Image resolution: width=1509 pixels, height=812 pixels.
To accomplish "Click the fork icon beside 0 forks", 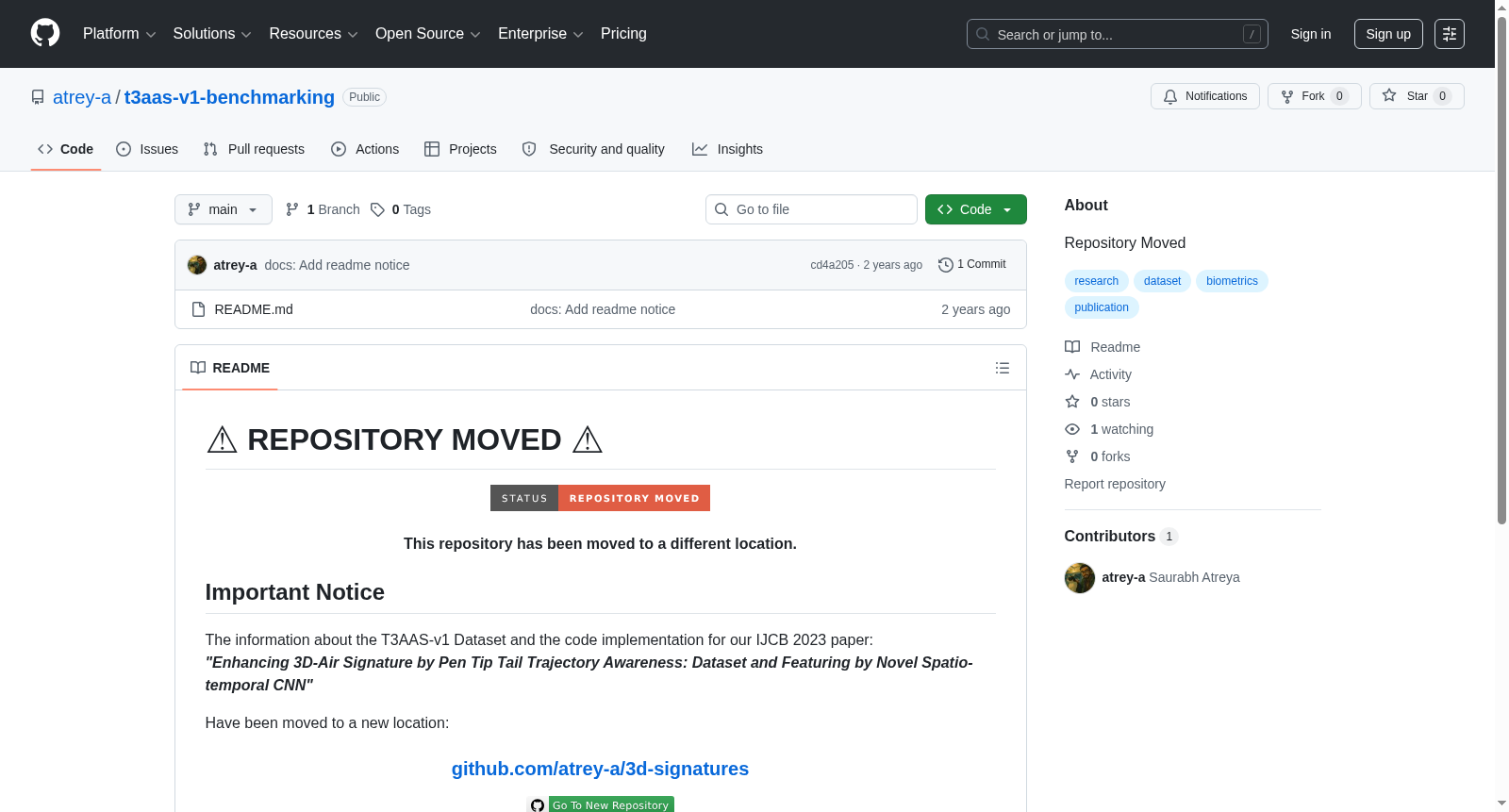I will pyautogui.click(x=1072, y=456).
